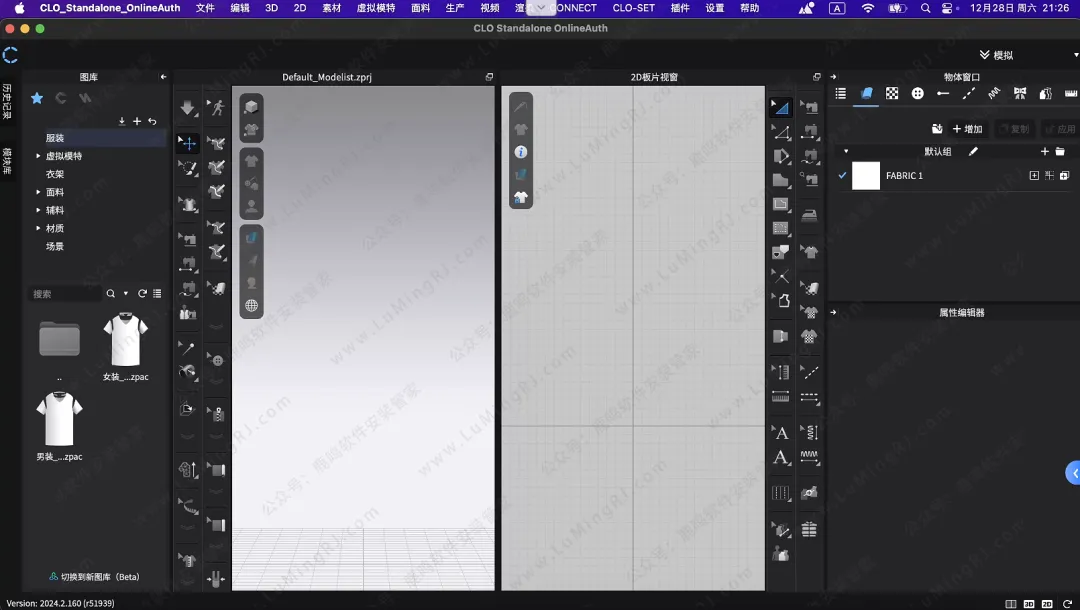Expand the 虚拟模特 tree item
The height and width of the screenshot is (610, 1080).
click(38, 156)
